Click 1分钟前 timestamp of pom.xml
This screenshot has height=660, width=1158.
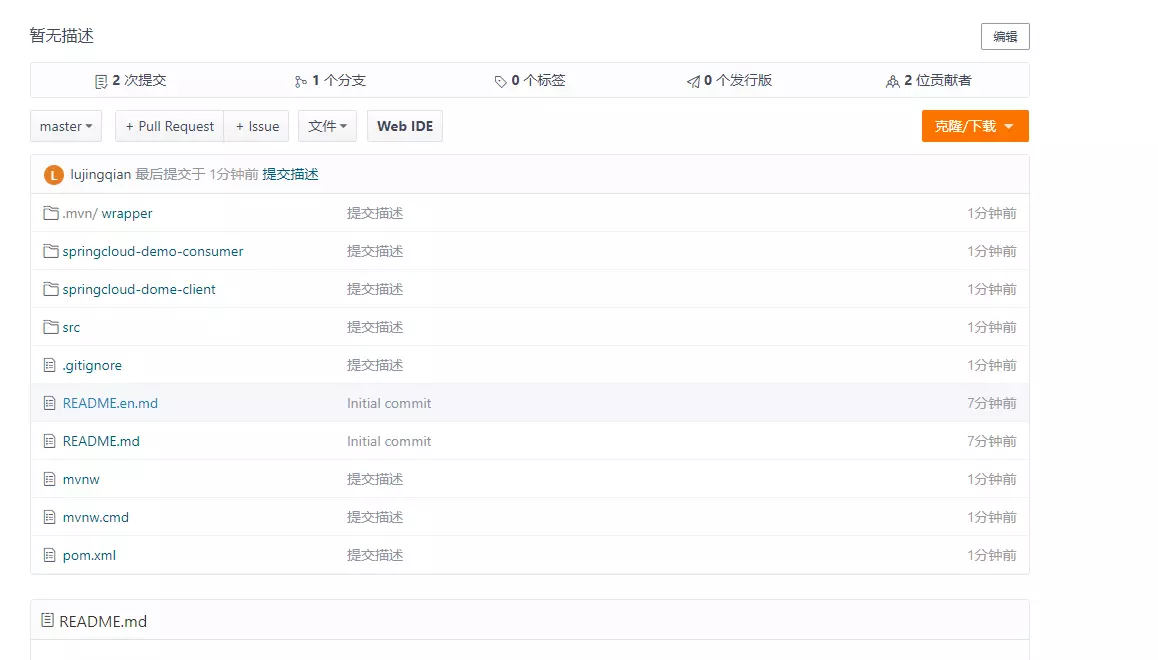992,555
